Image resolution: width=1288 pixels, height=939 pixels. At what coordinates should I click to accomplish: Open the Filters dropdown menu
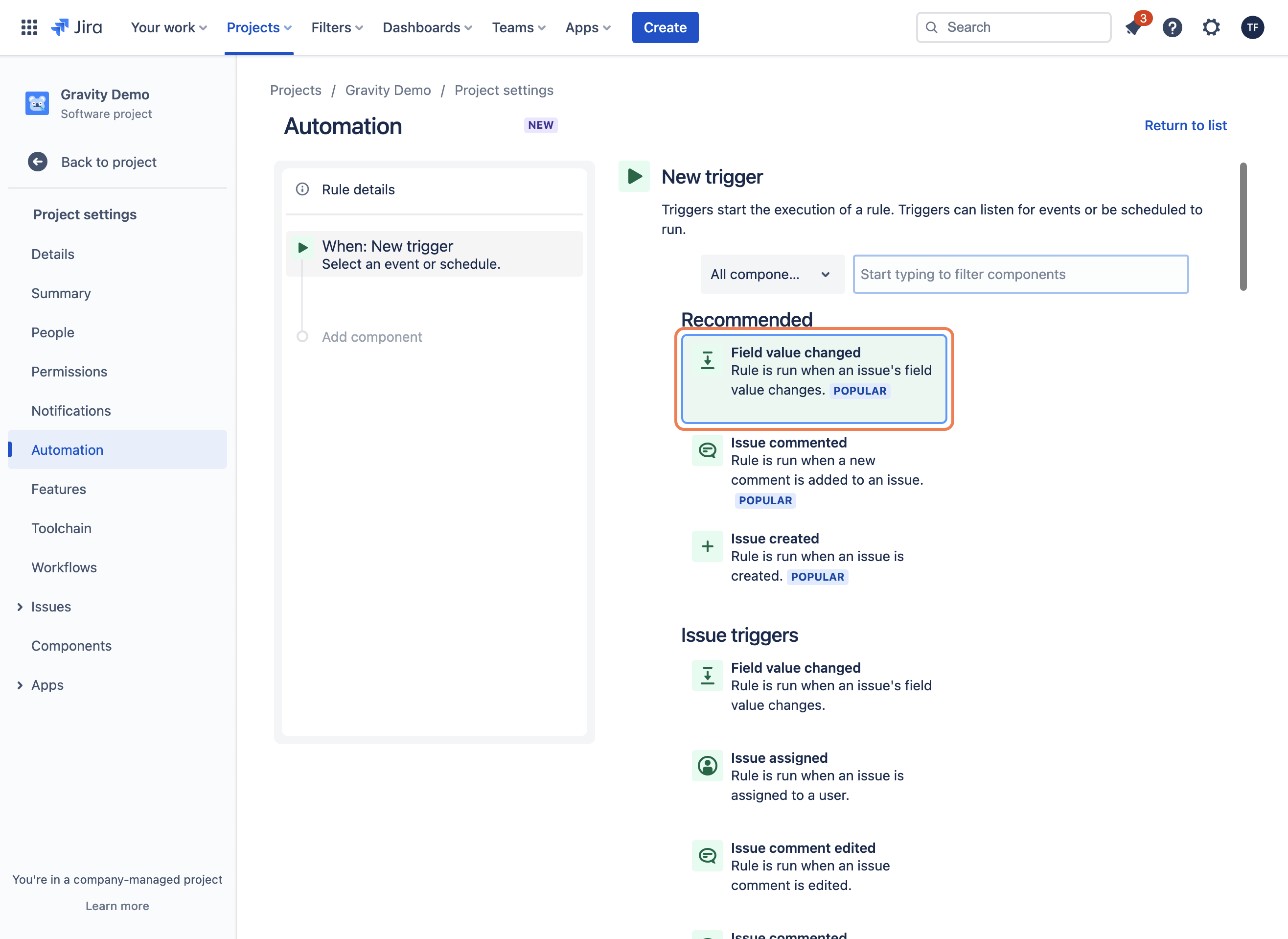(x=337, y=27)
